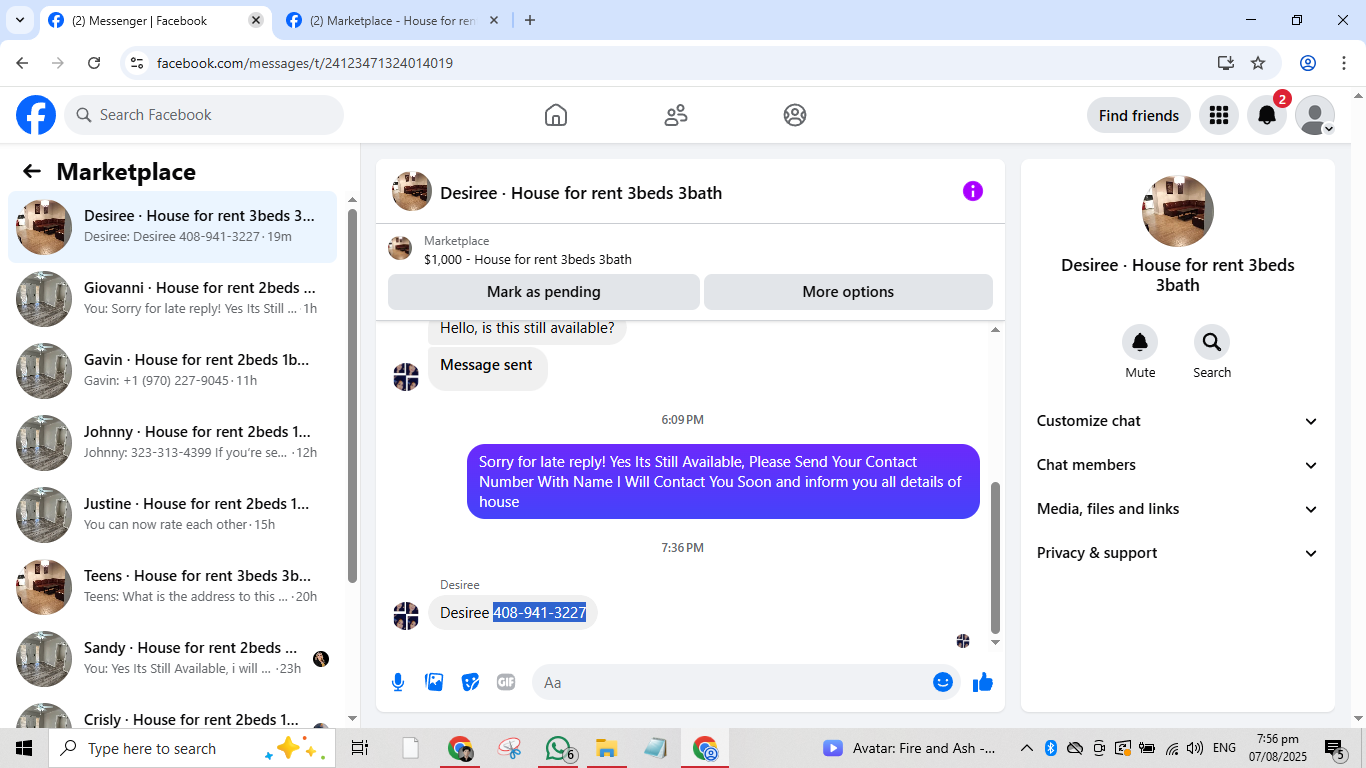The height and width of the screenshot is (768, 1366).
Task: Click the conversation list scrollbar
Action: 352,395
